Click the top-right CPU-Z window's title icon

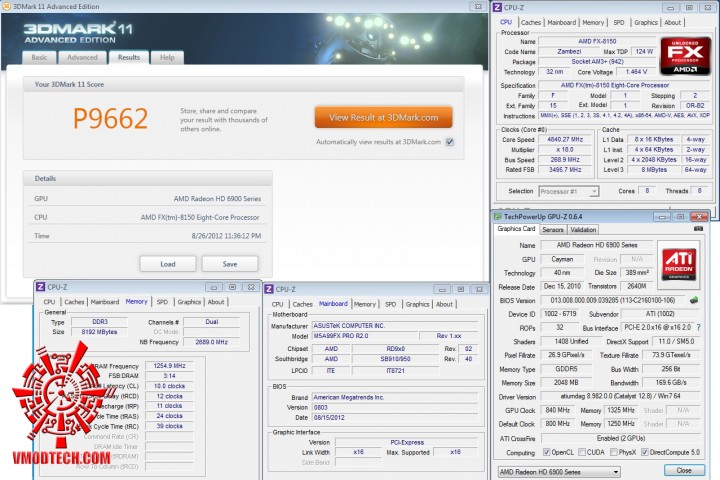[x=497, y=7]
